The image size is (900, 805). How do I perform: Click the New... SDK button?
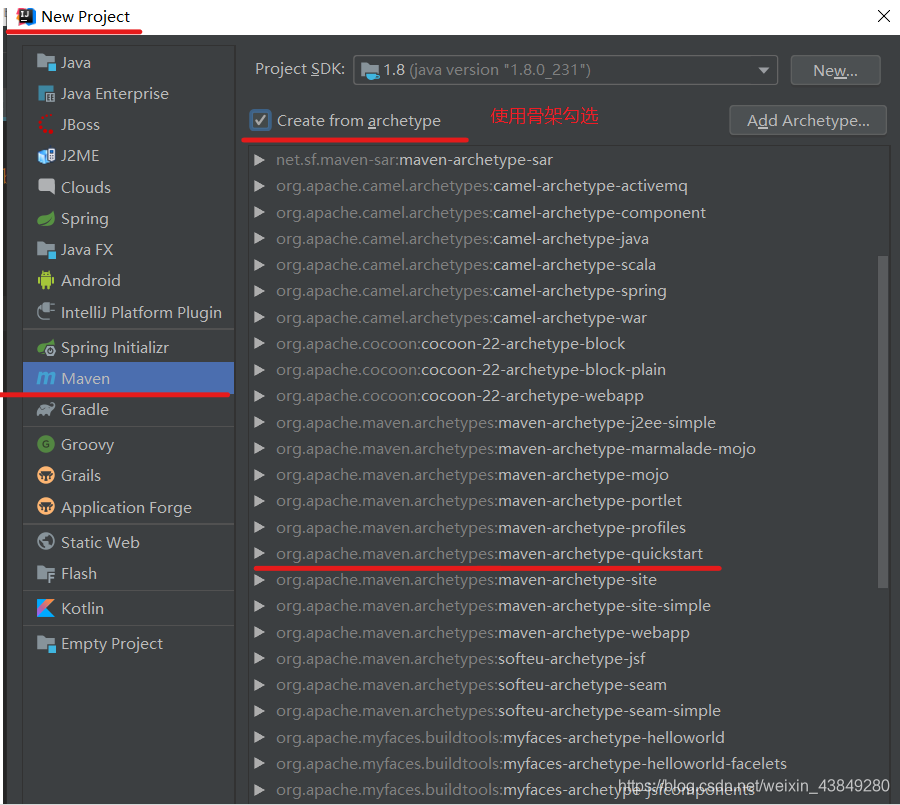(x=835, y=70)
